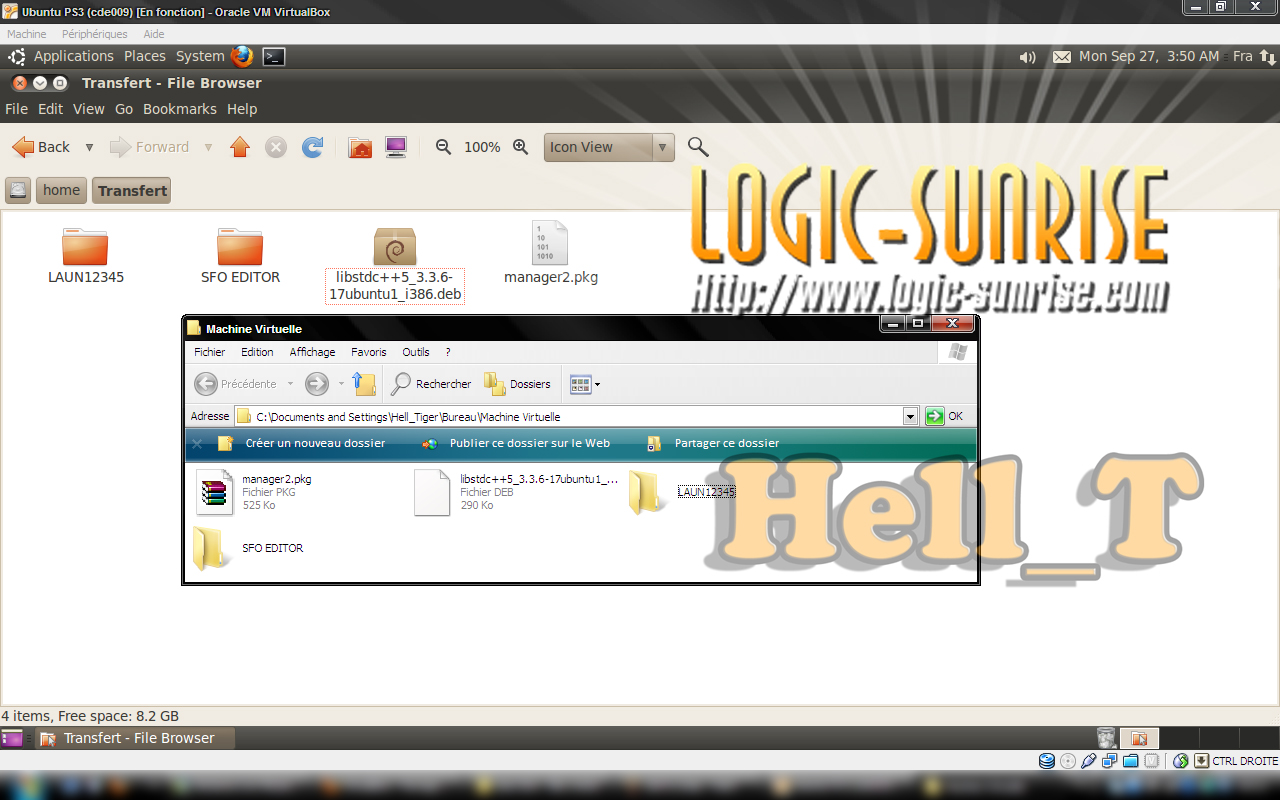Click the VirtualBox shared folders icon
The width and height of the screenshot is (1280, 800).
(x=1131, y=761)
